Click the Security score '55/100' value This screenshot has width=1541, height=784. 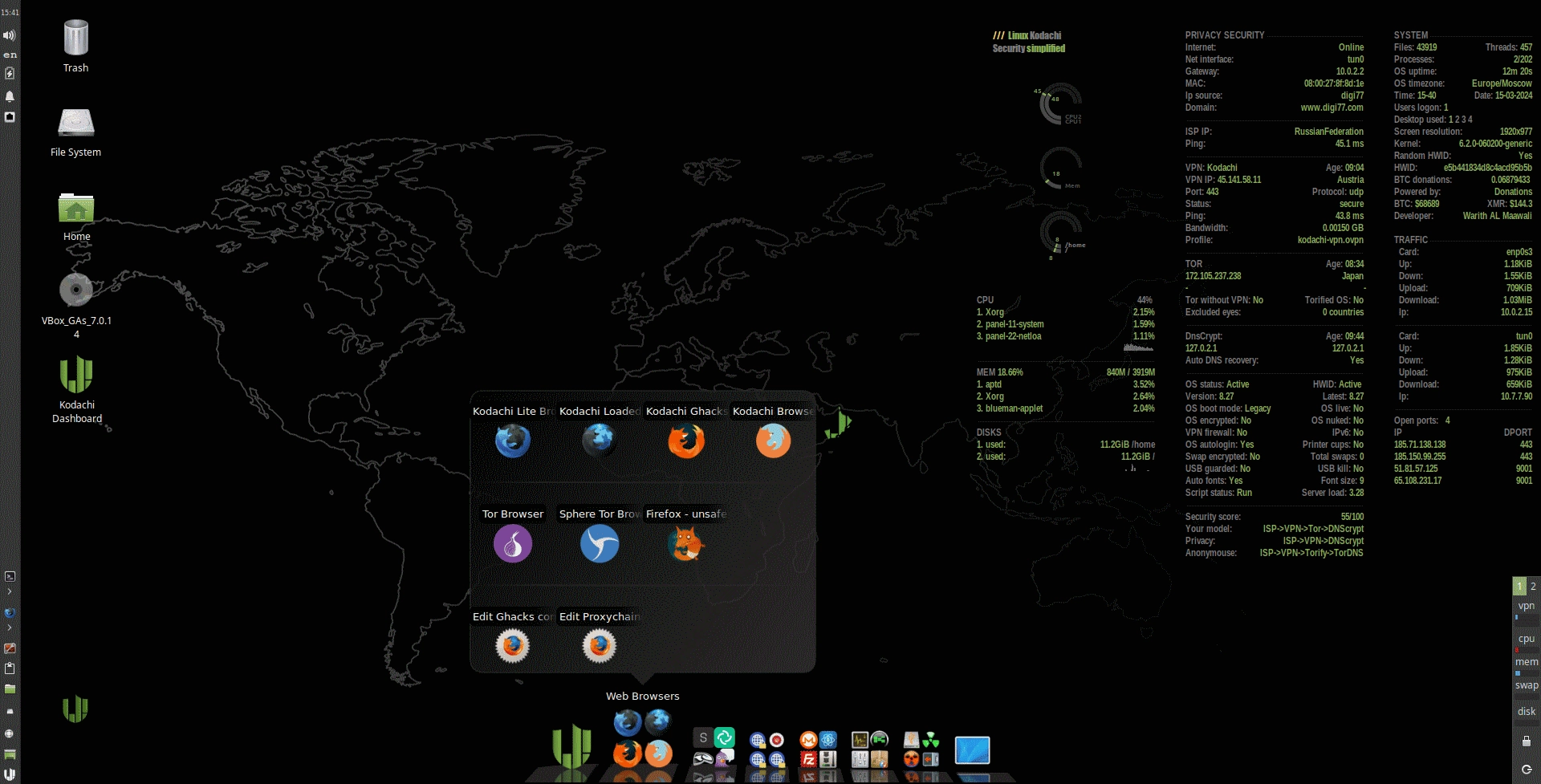pyautogui.click(x=1352, y=517)
